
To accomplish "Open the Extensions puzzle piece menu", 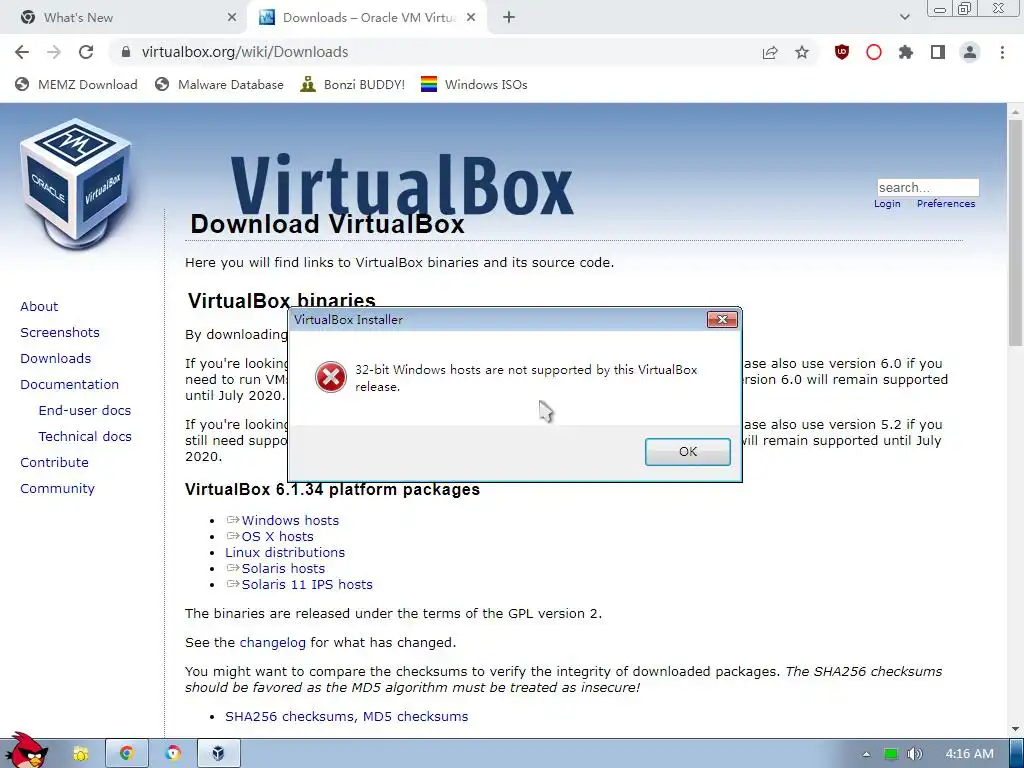I will pyautogui.click(x=906, y=52).
